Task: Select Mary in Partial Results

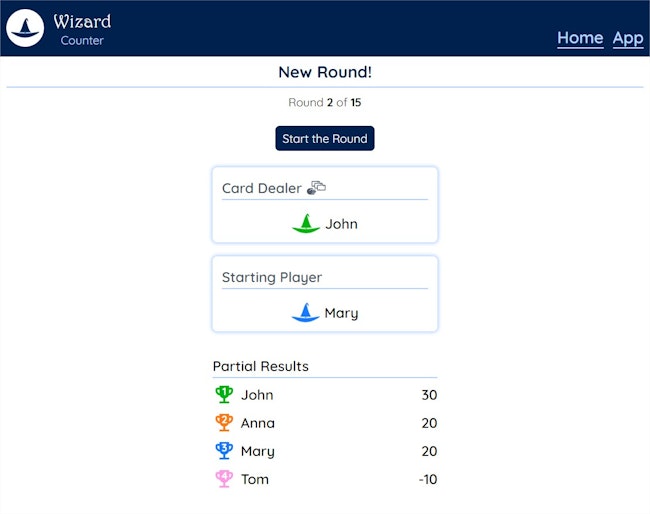Action: point(258,451)
